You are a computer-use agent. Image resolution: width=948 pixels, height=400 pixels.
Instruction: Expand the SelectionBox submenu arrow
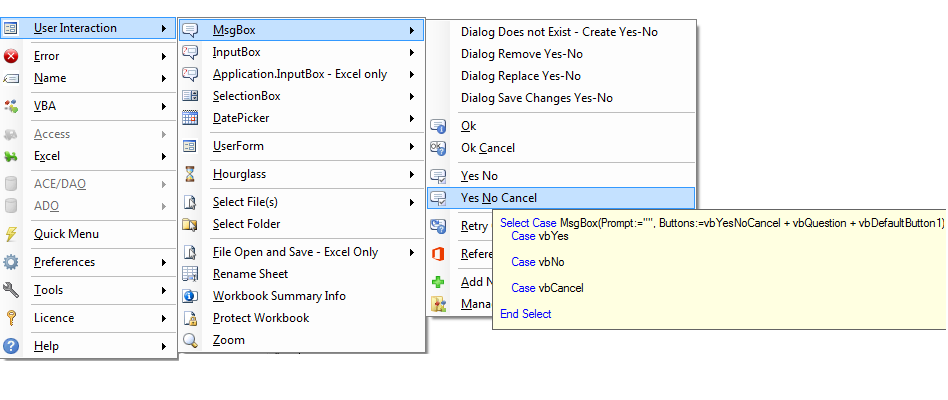coord(412,96)
